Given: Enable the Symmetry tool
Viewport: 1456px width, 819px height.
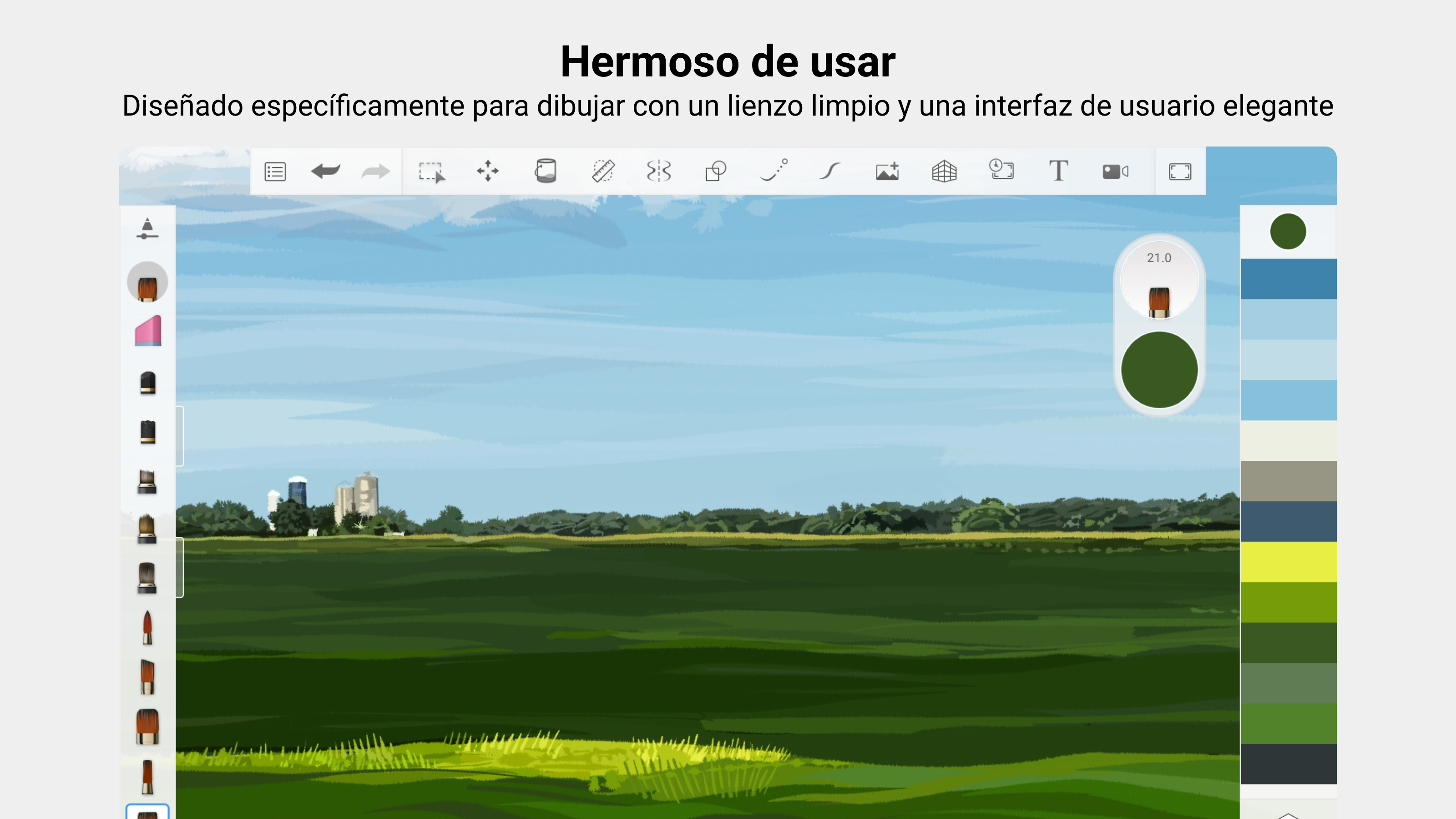Looking at the screenshot, I should 659,171.
